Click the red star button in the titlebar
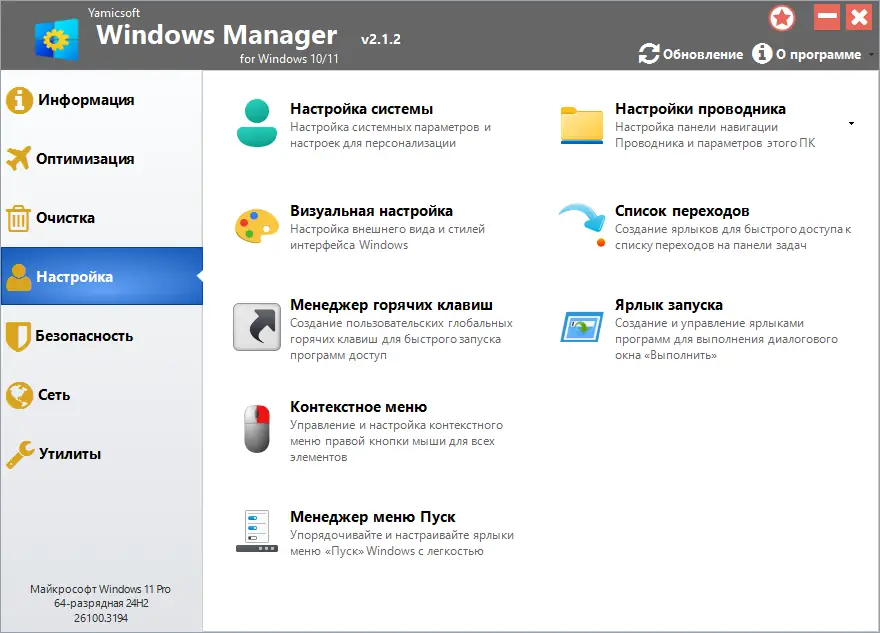The image size is (880, 633). point(782,18)
